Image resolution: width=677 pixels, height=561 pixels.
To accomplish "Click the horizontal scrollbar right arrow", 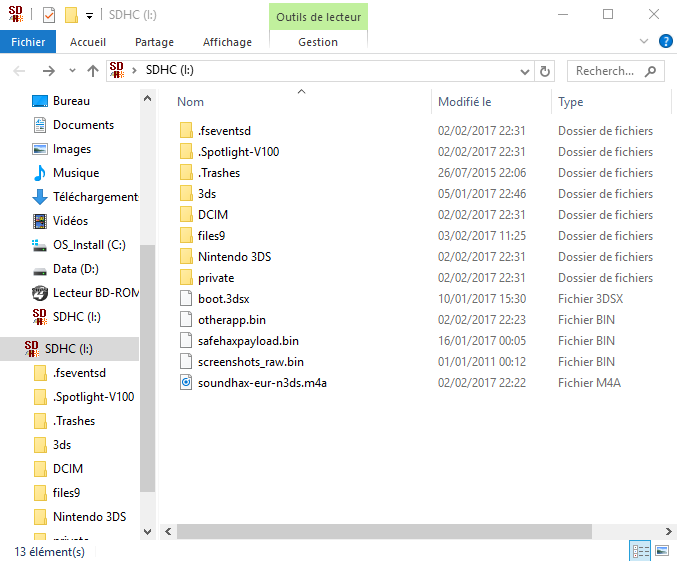I will click(x=668, y=532).
